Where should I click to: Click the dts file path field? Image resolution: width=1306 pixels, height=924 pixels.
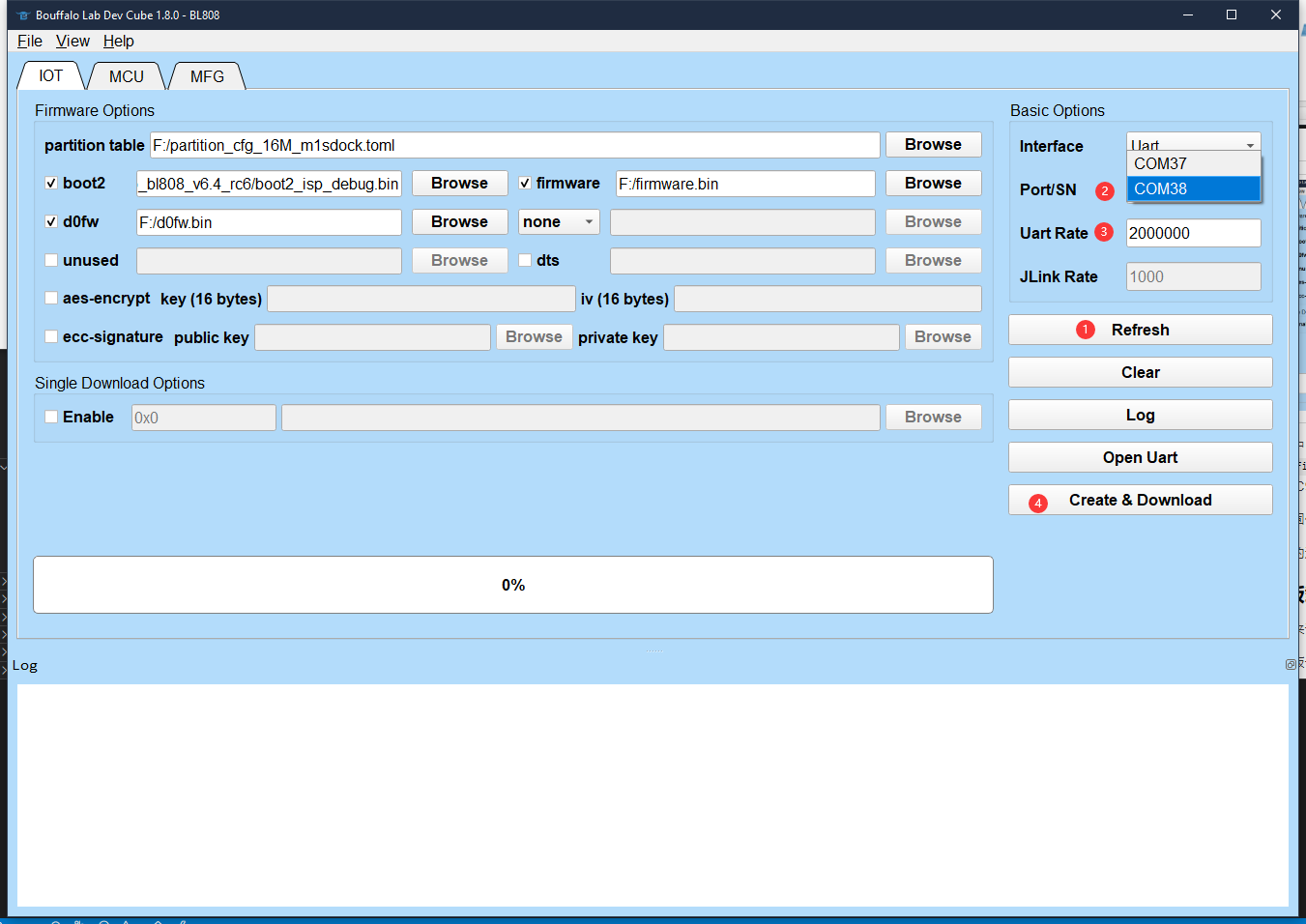(x=742, y=261)
